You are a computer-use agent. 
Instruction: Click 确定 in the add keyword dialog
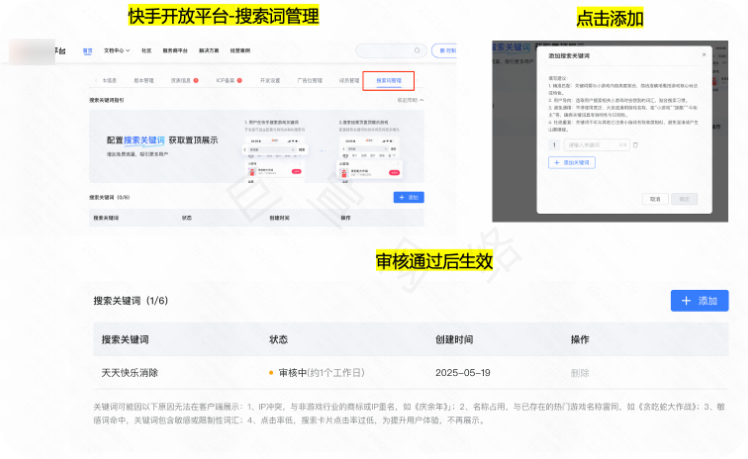tap(684, 199)
